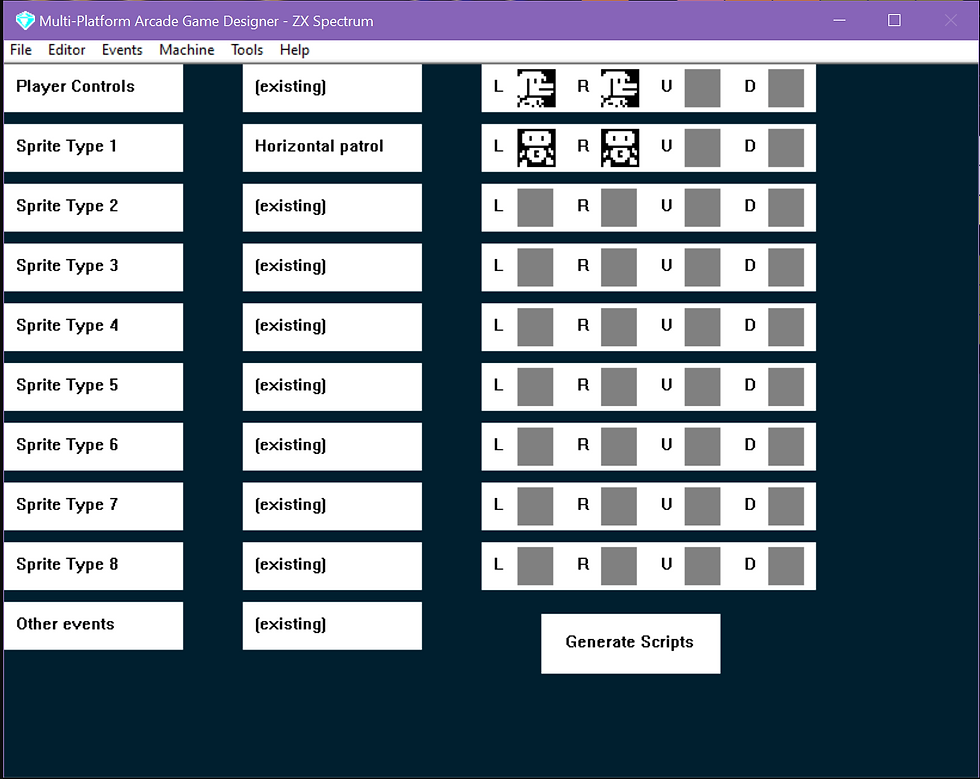Click Sprite Type 5 up sprite slot
The width and height of the screenshot is (980, 779).
point(702,387)
